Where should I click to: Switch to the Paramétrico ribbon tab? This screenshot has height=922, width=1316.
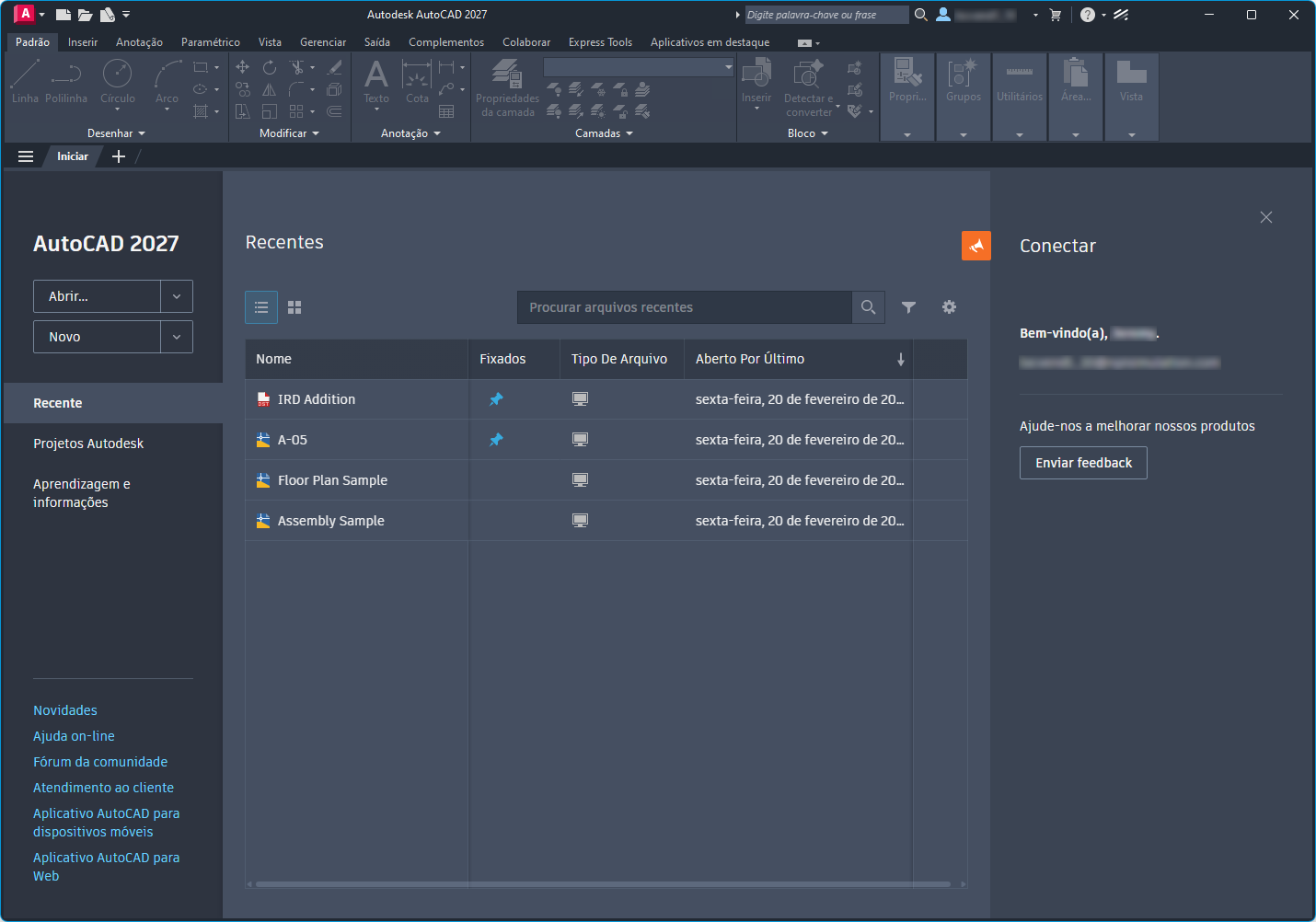[x=211, y=42]
